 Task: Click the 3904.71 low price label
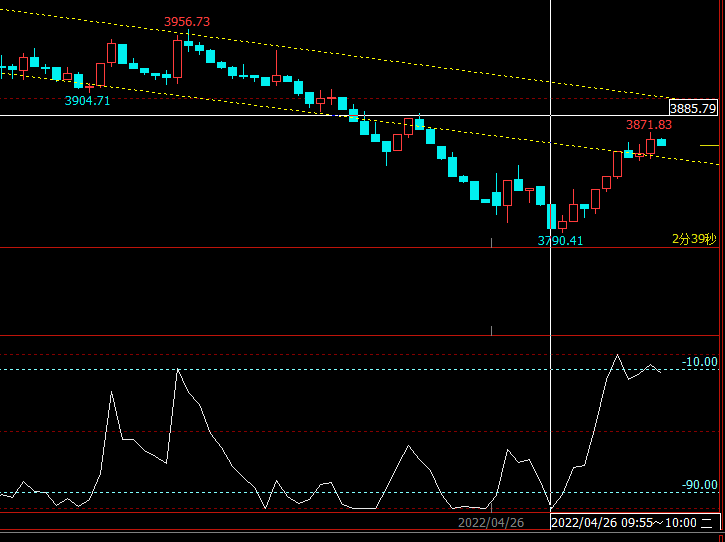pyautogui.click(x=87, y=101)
